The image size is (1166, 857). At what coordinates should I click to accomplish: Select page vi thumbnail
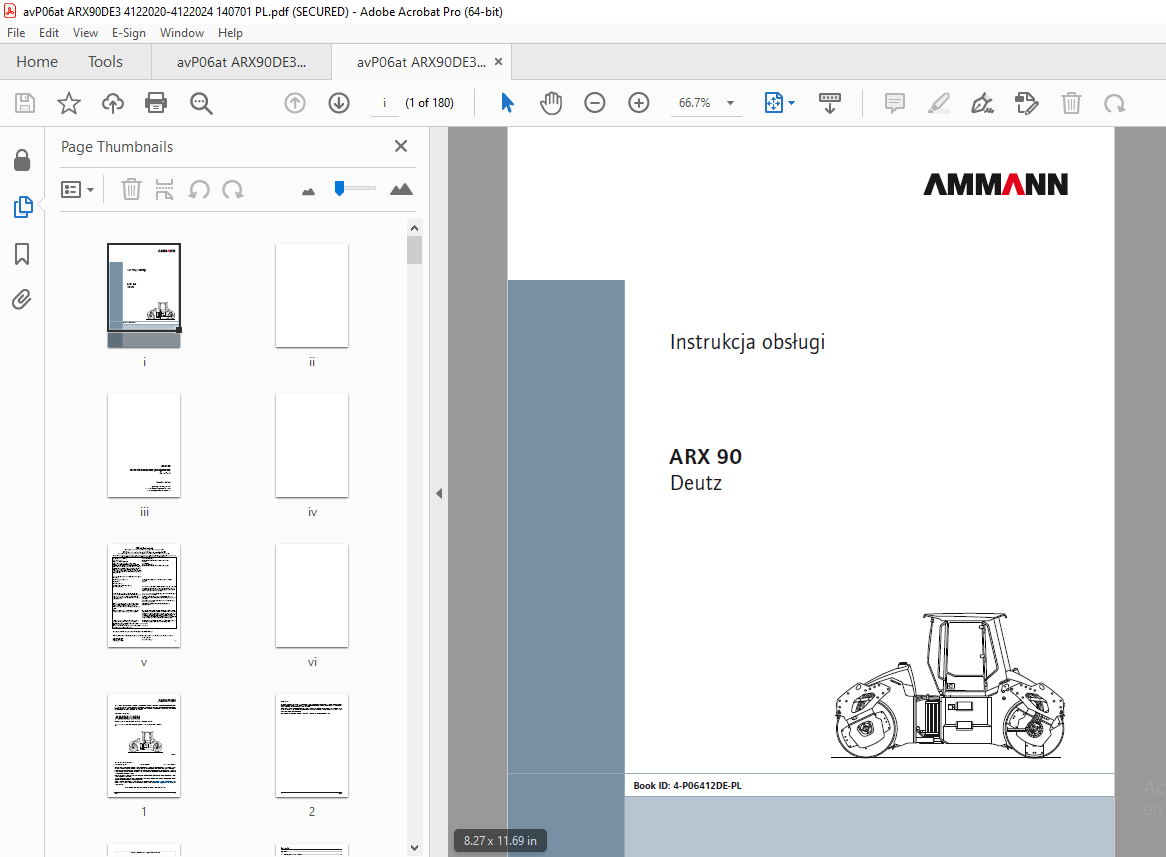pos(312,596)
